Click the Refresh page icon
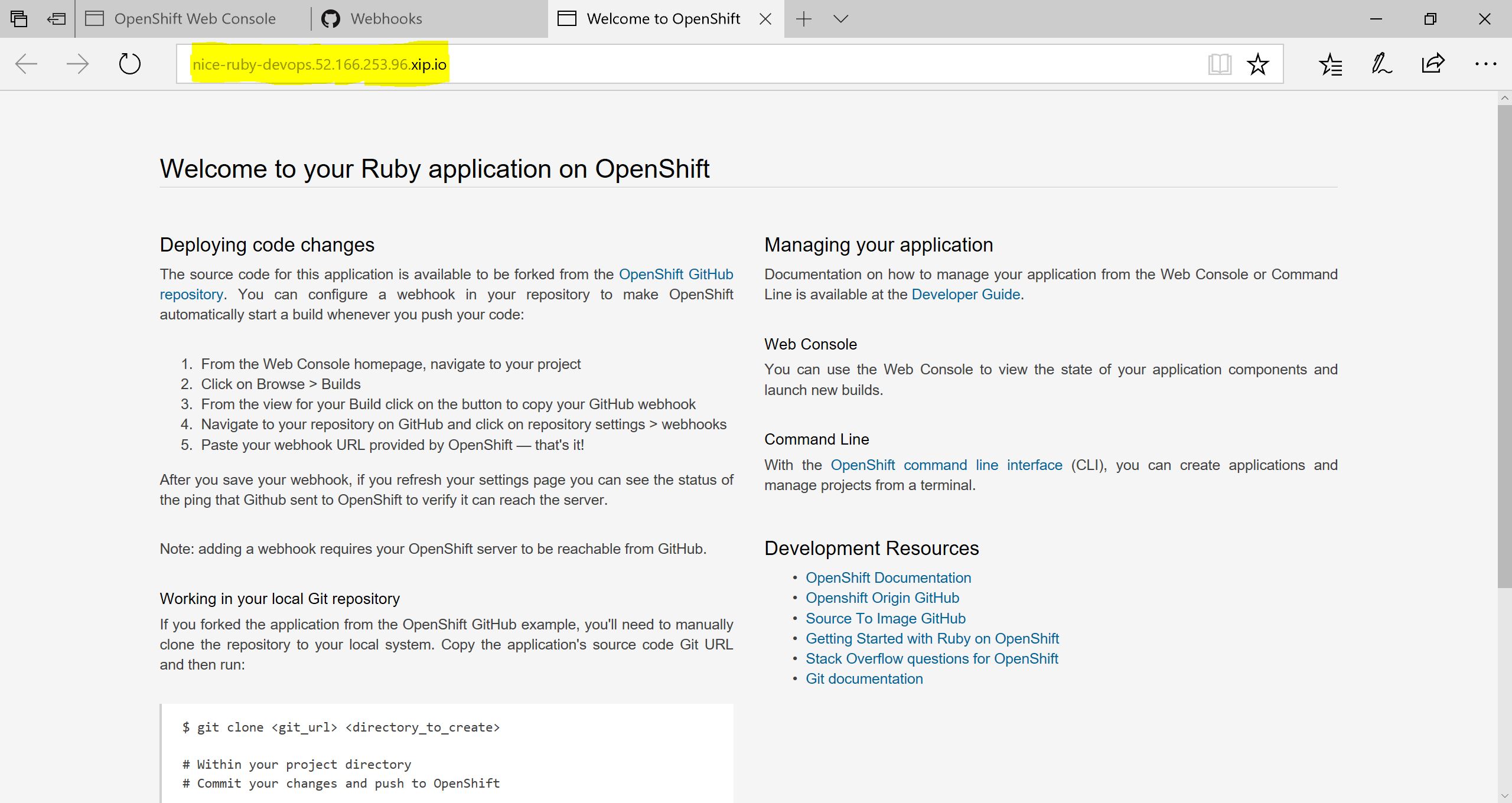Screen dimensions: 1512x803 coord(129,64)
